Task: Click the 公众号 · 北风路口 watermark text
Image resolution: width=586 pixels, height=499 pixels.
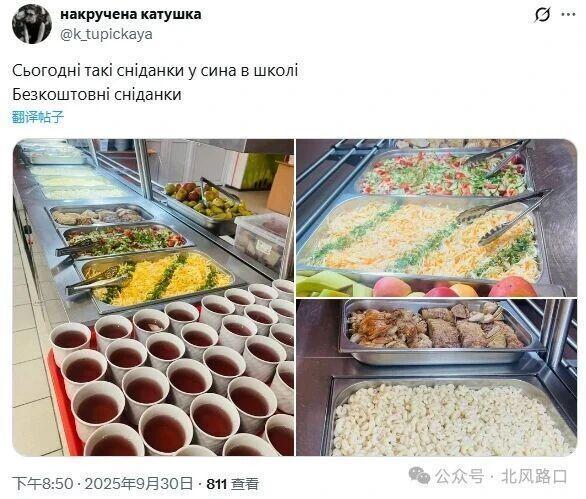Action: click(500, 476)
